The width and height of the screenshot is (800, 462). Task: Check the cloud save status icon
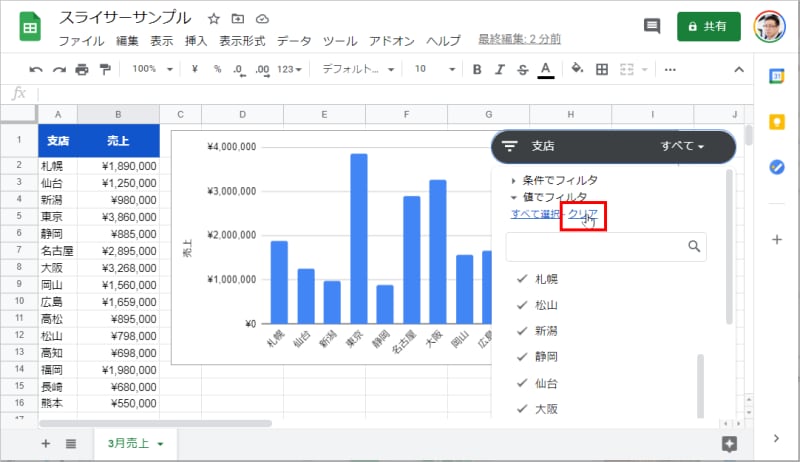click(262, 19)
